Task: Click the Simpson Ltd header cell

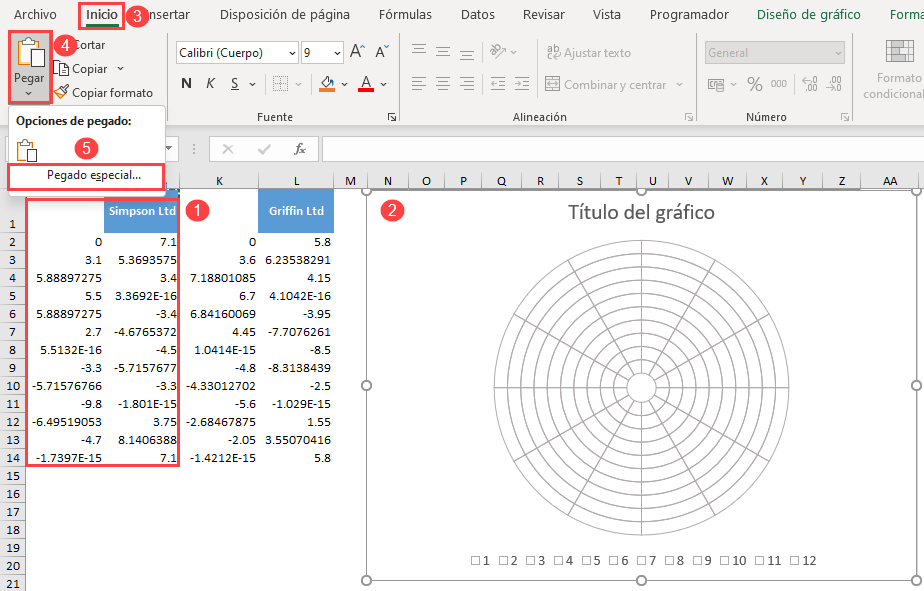Action: [x=141, y=211]
